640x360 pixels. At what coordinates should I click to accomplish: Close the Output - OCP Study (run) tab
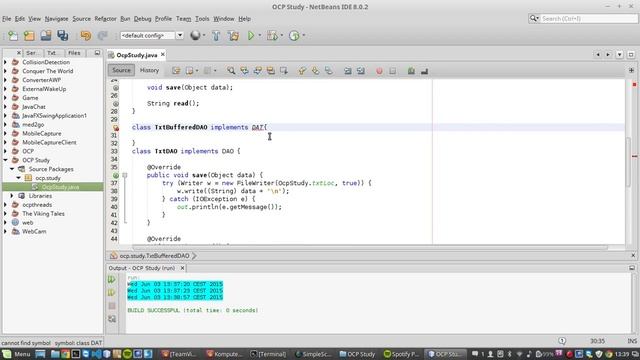click(182, 268)
